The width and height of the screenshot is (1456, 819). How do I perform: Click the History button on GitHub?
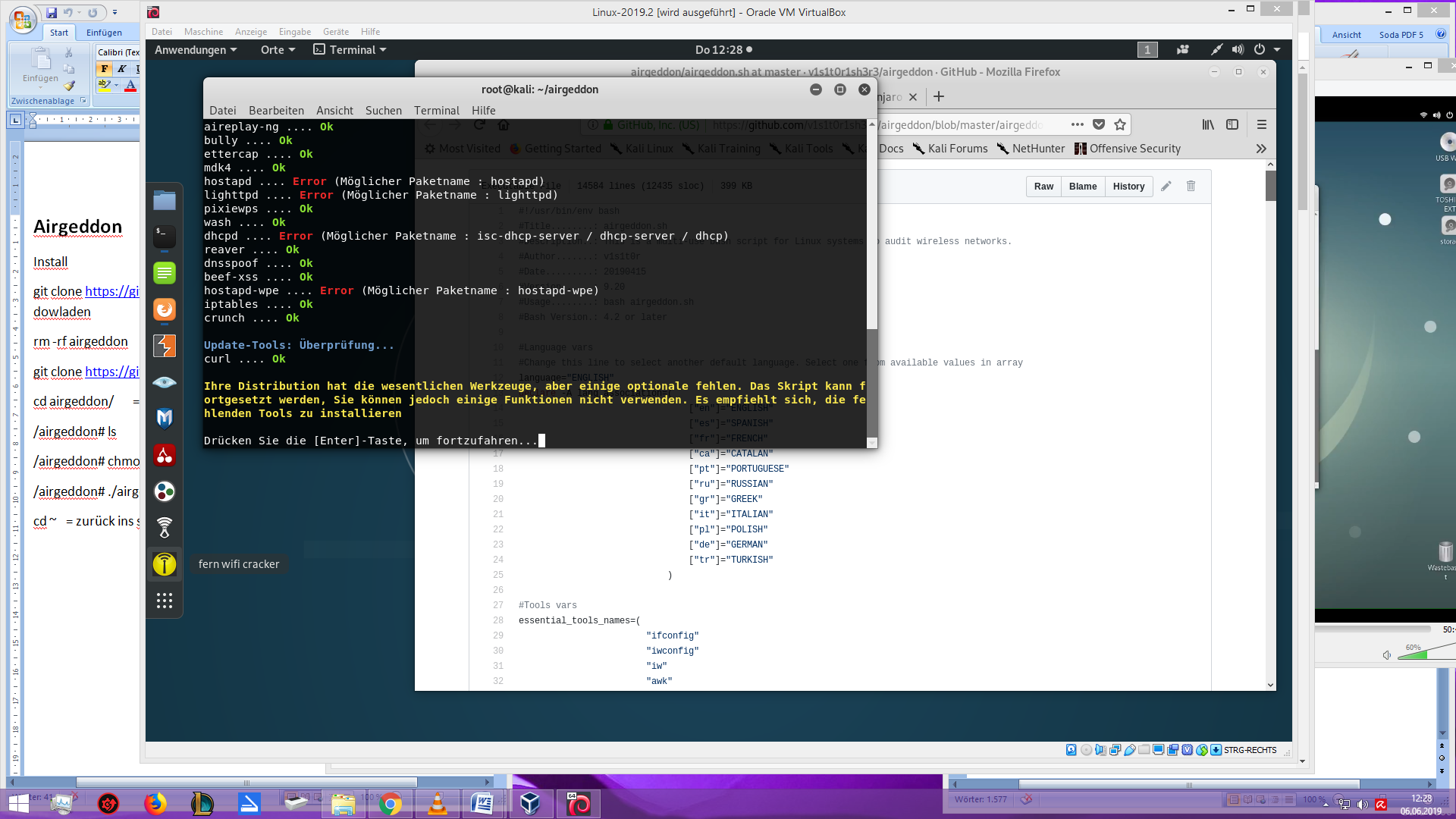(x=1128, y=187)
